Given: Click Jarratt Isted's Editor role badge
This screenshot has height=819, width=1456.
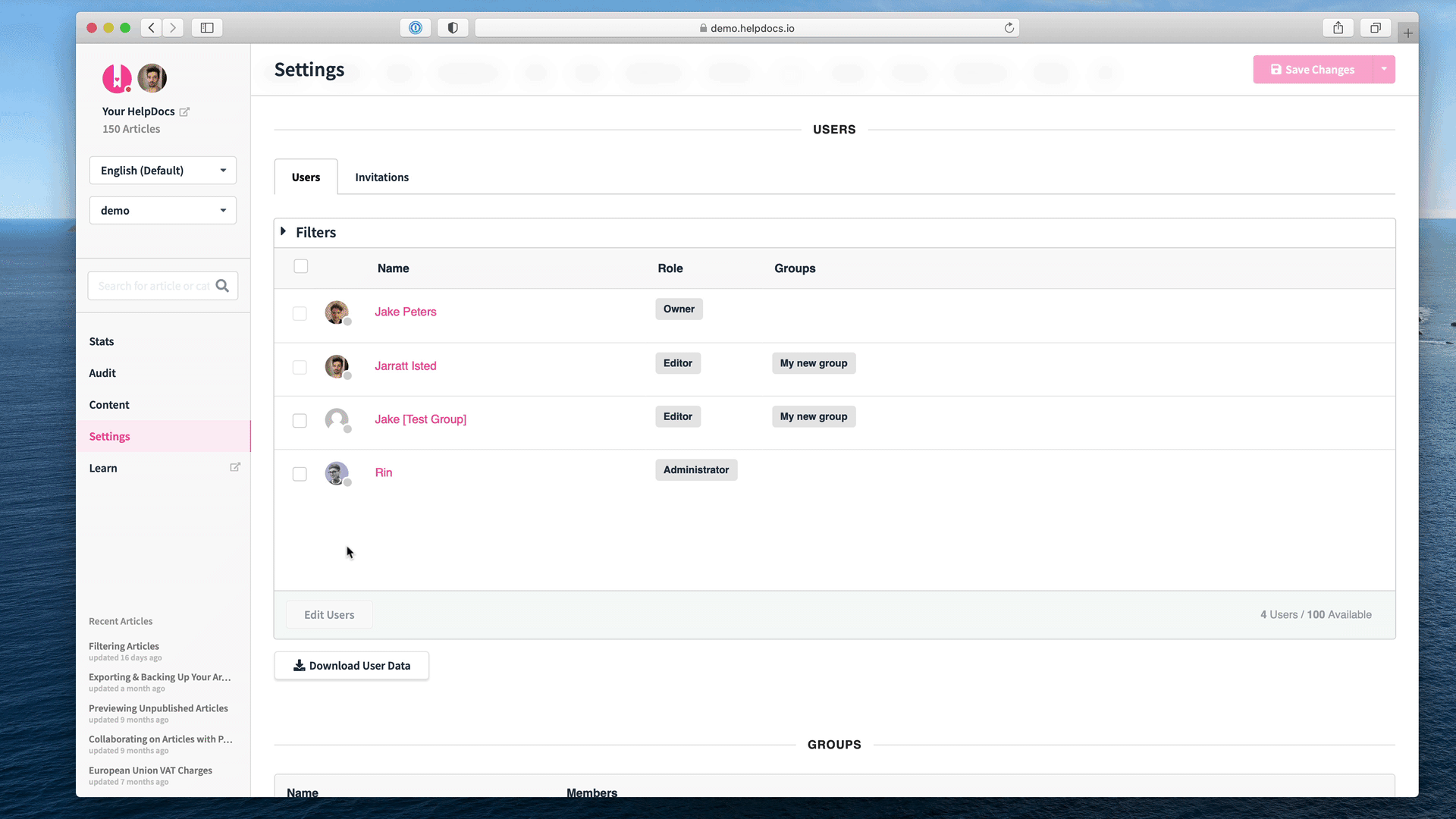Looking at the screenshot, I should (678, 363).
